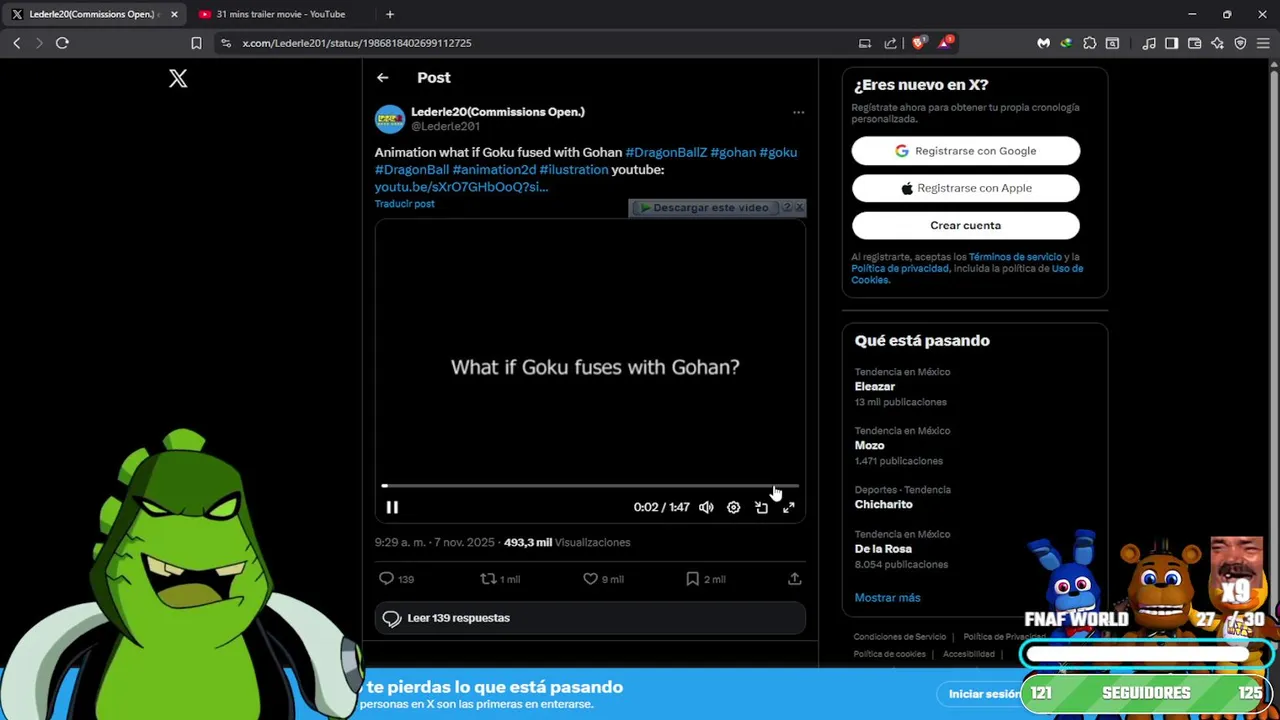Open the Brave VPN shield icon
Screen dimensions: 1280x720
tap(1240, 43)
